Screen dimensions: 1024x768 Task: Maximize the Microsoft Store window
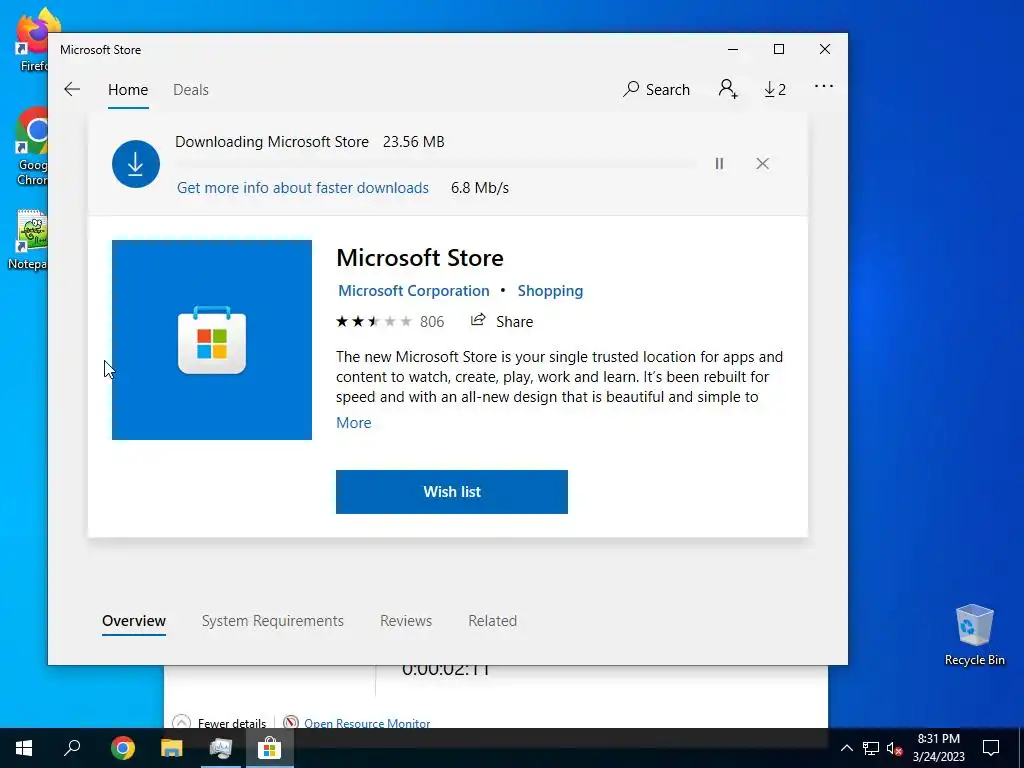point(778,50)
